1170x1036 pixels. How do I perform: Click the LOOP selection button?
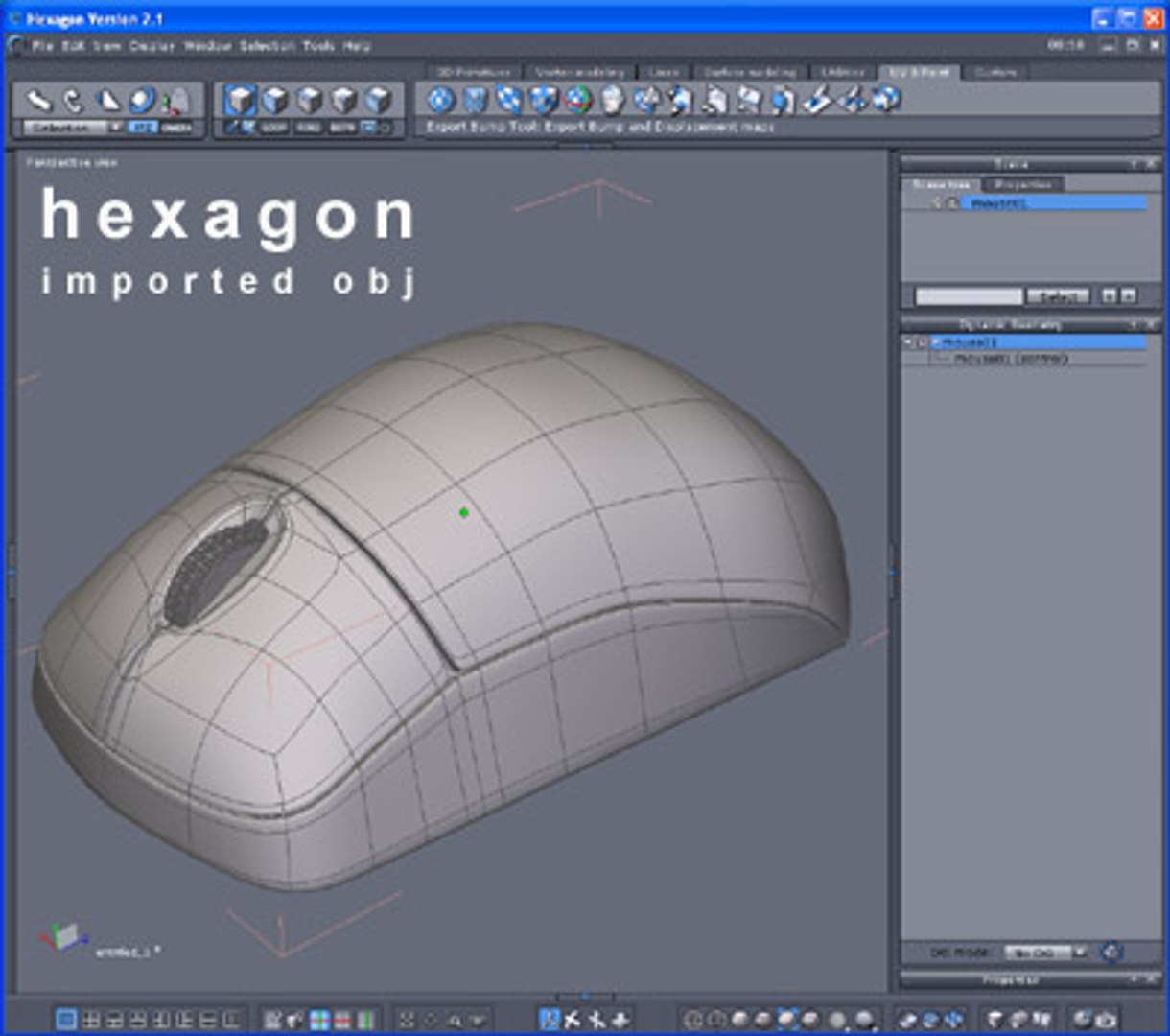click(274, 127)
